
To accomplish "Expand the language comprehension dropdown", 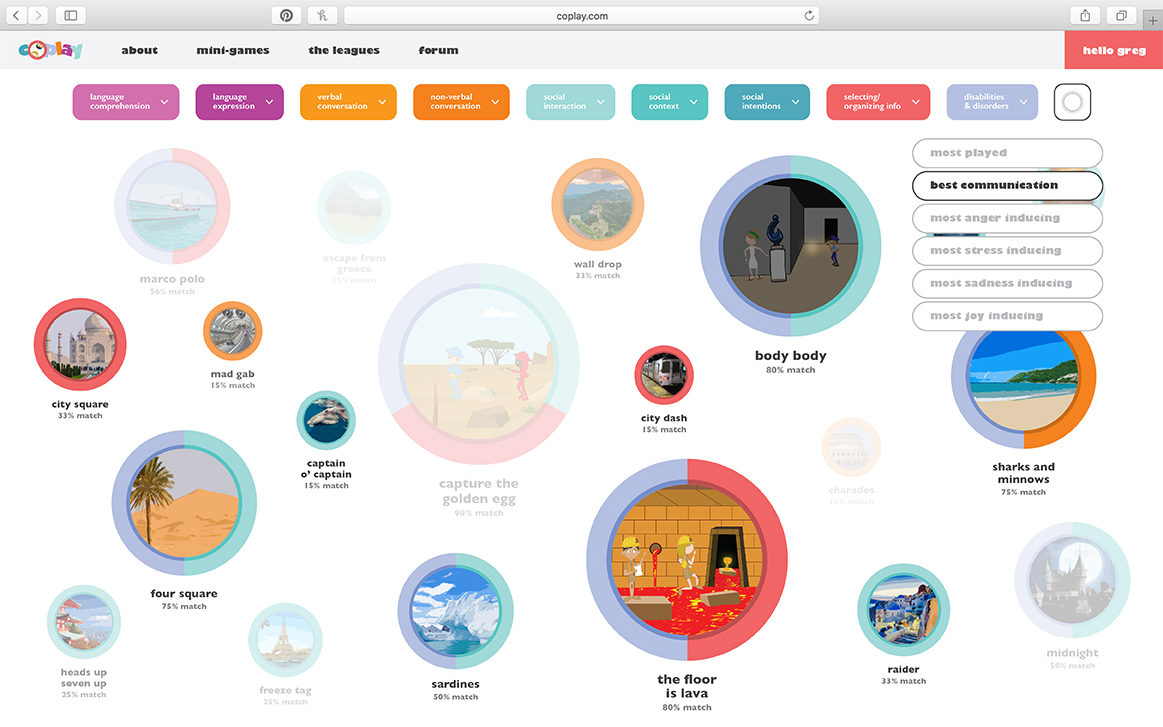I will pos(126,102).
